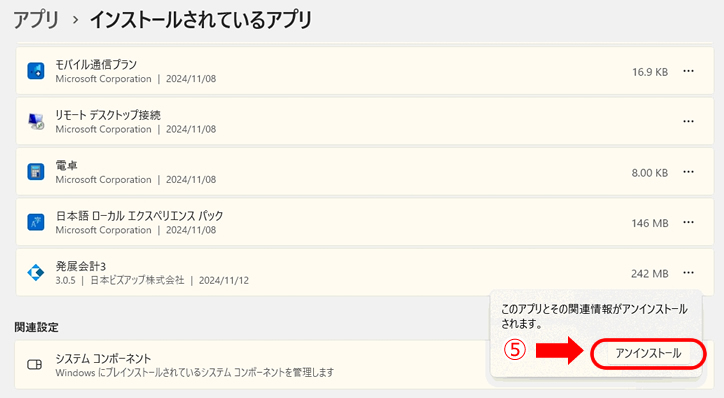Screen dimensions: 724x398
Task: Click the 日本語 ローカル エクスペリエンス パック icon
Action: click(x=36, y=222)
